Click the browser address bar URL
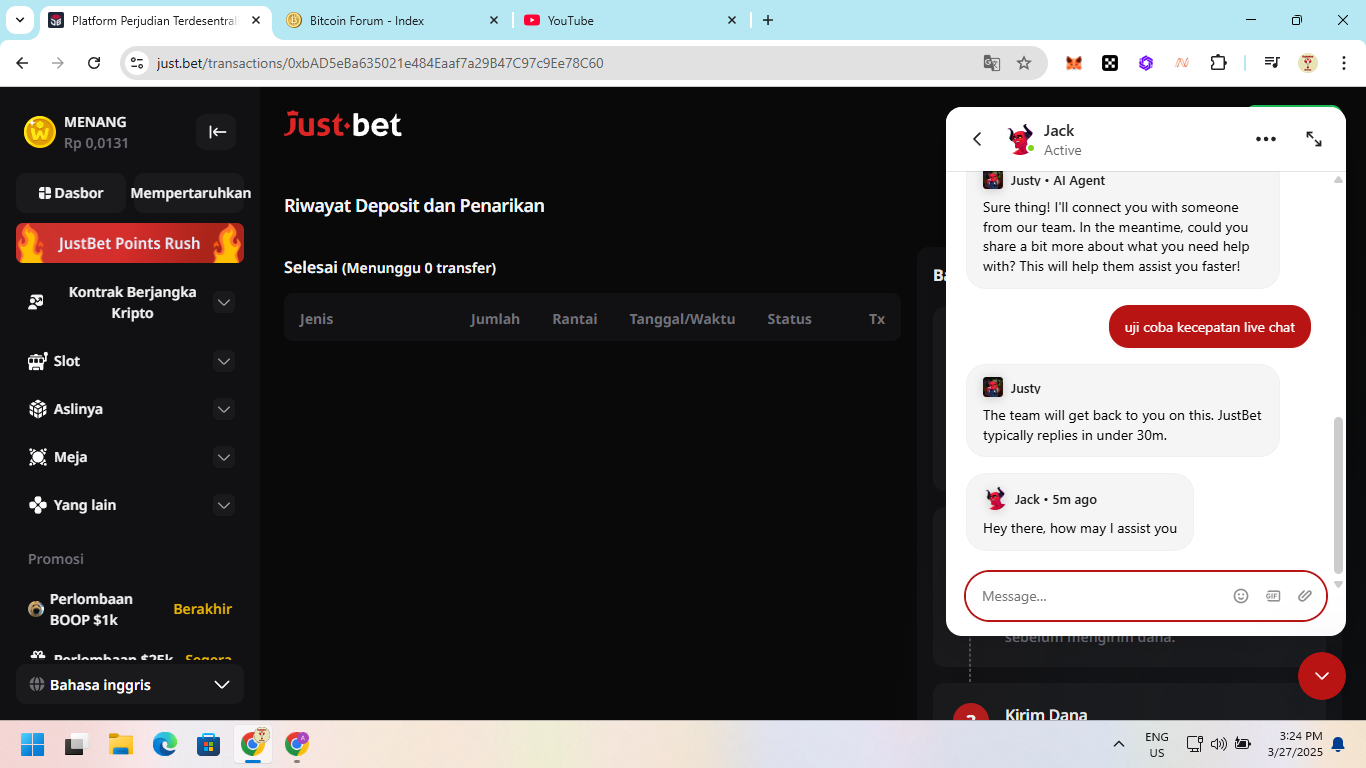The width and height of the screenshot is (1366, 768). point(380,63)
